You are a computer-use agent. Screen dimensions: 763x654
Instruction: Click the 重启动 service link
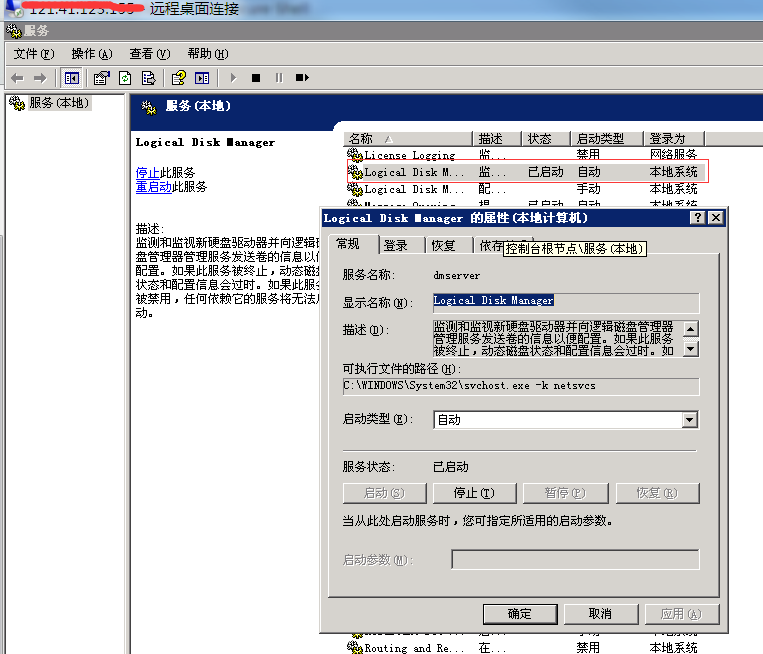(154, 187)
